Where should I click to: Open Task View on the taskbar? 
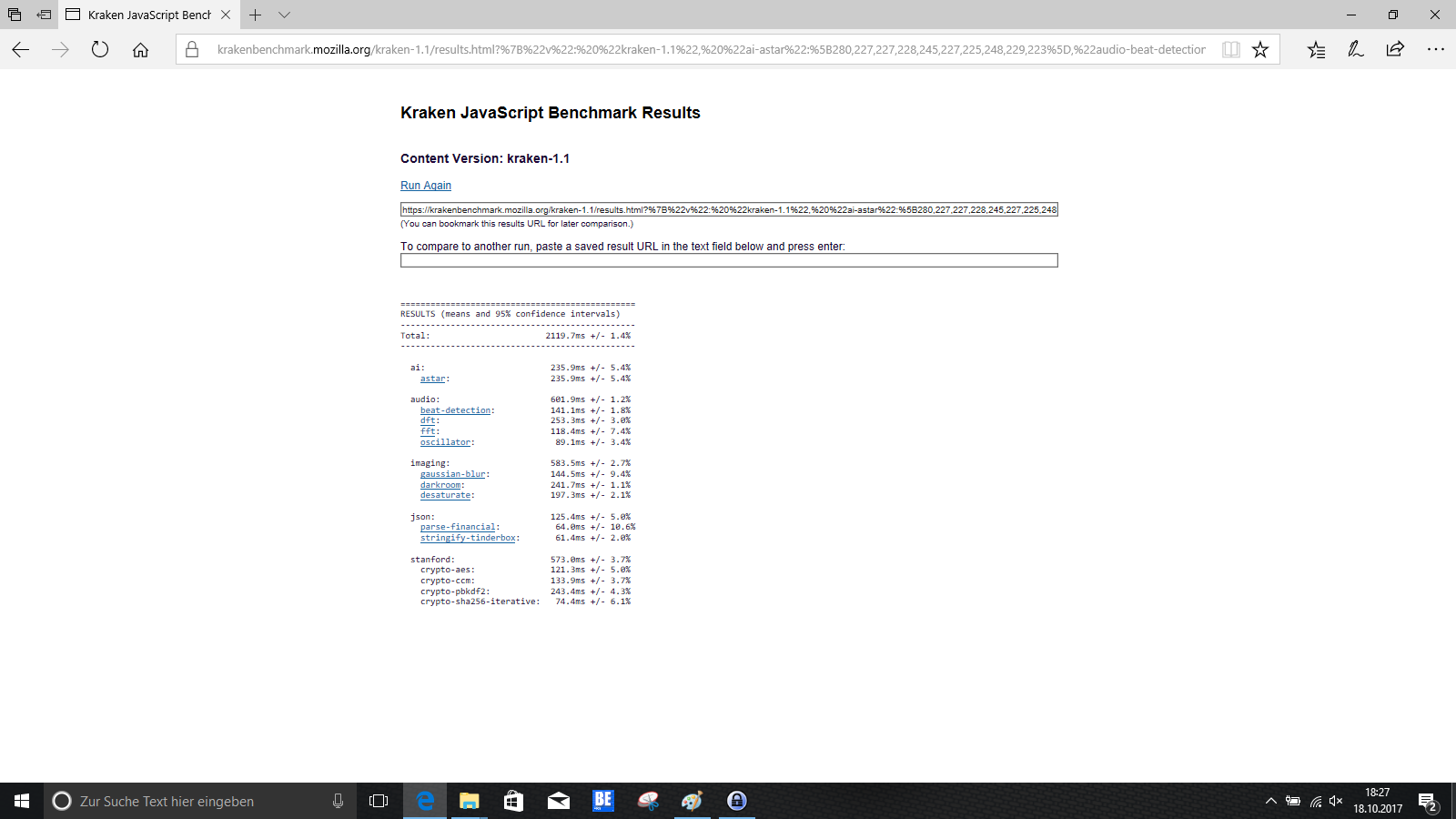click(x=379, y=801)
